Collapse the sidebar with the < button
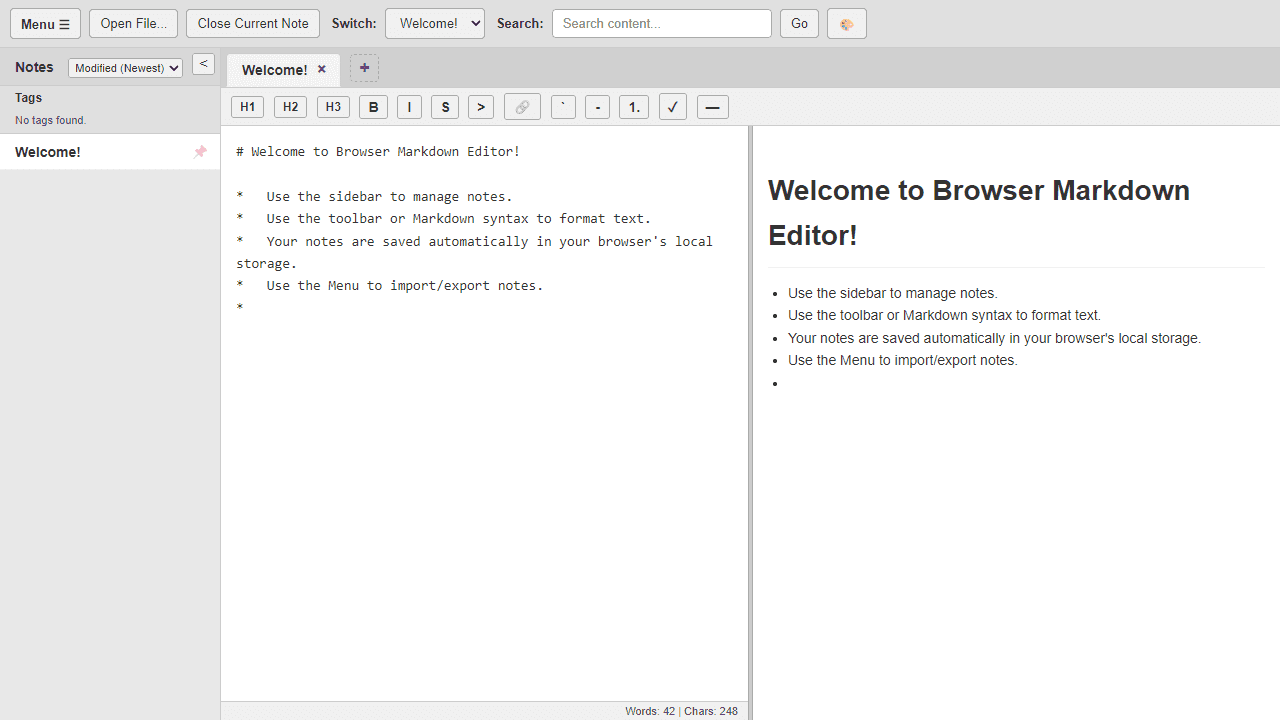 tap(203, 64)
